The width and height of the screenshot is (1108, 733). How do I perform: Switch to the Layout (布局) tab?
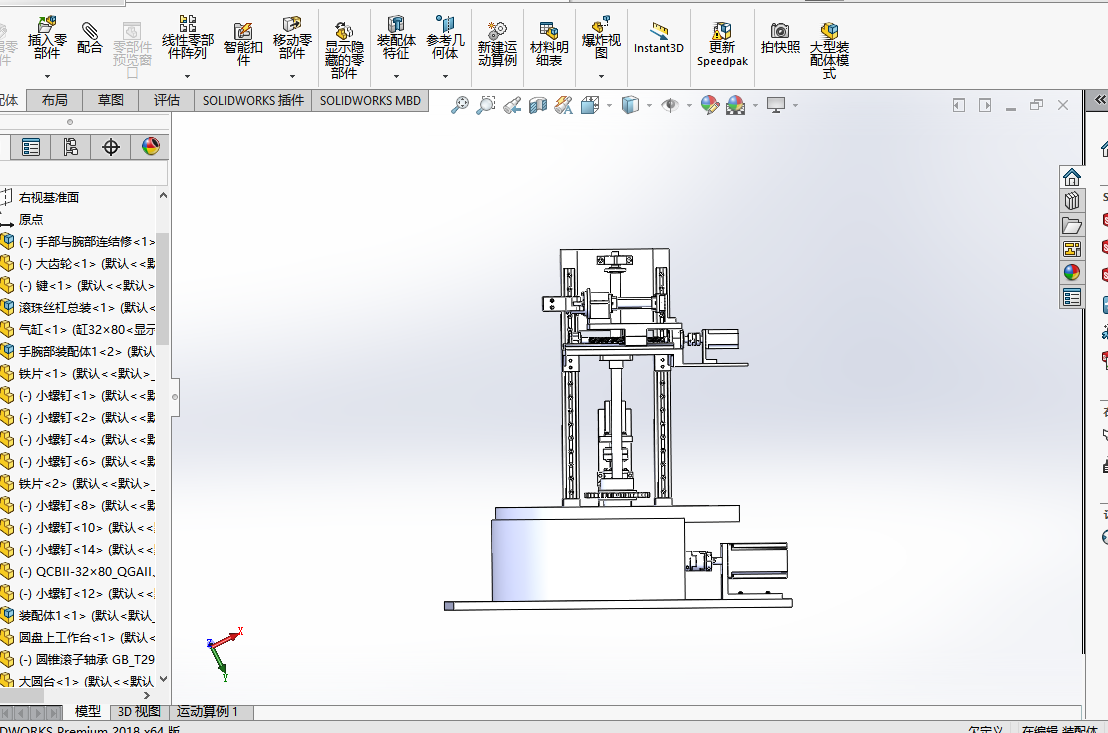coord(54,100)
